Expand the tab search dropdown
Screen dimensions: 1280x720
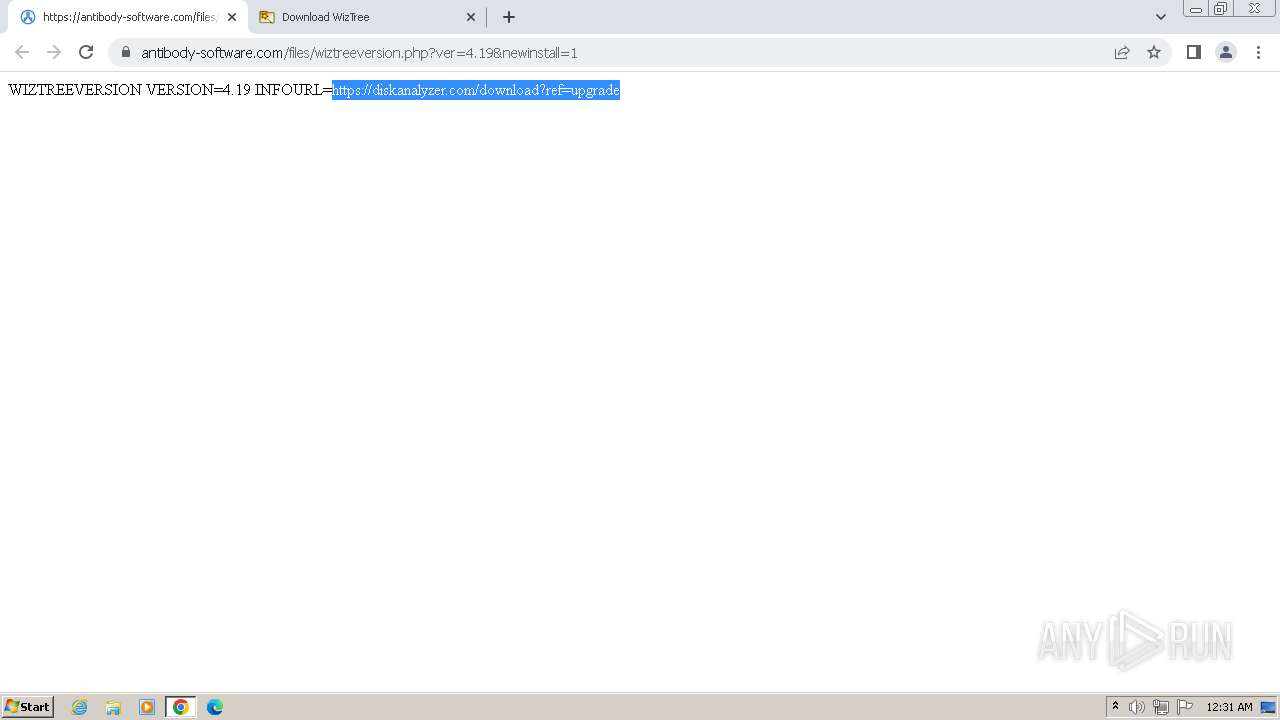coord(1161,17)
